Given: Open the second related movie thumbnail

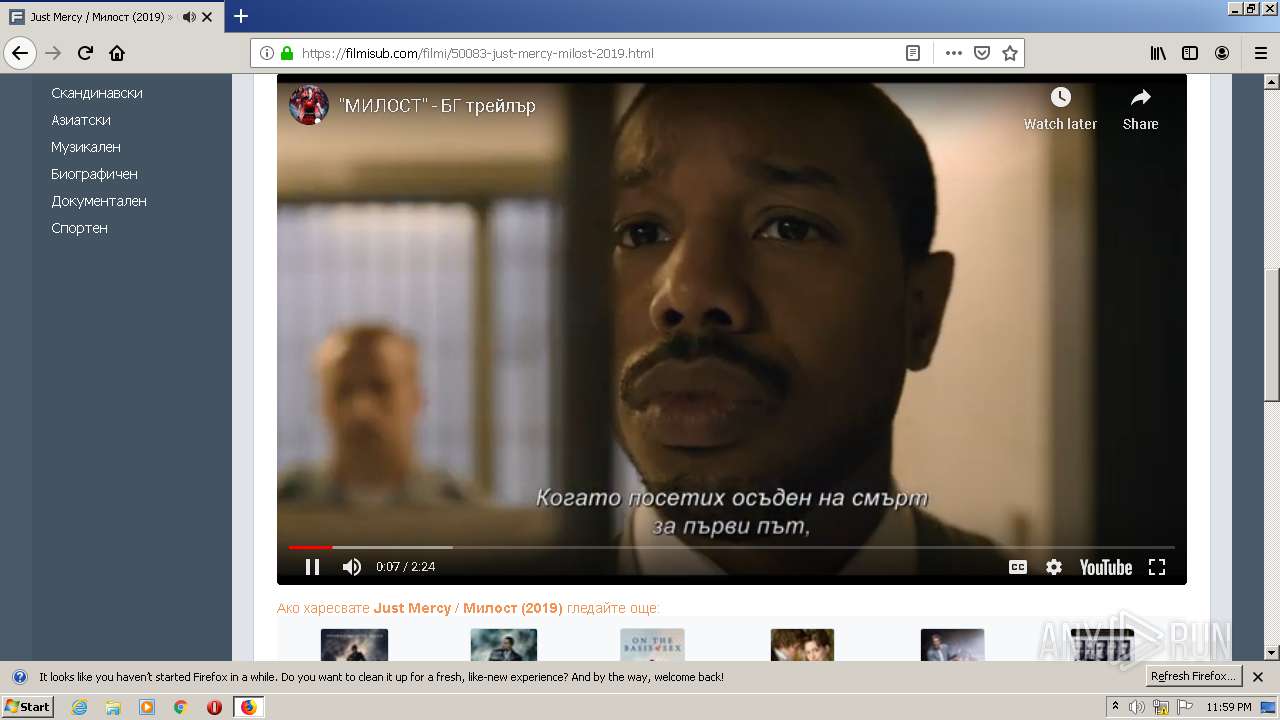Looking at the screenshot, I should point(504,645).
